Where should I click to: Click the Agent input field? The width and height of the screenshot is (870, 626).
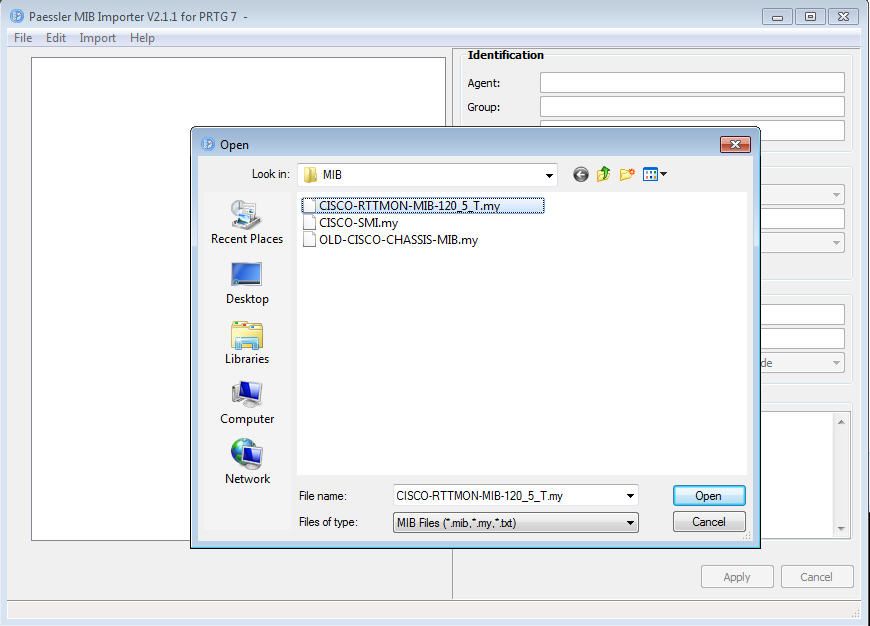click(x=692, y=83)
